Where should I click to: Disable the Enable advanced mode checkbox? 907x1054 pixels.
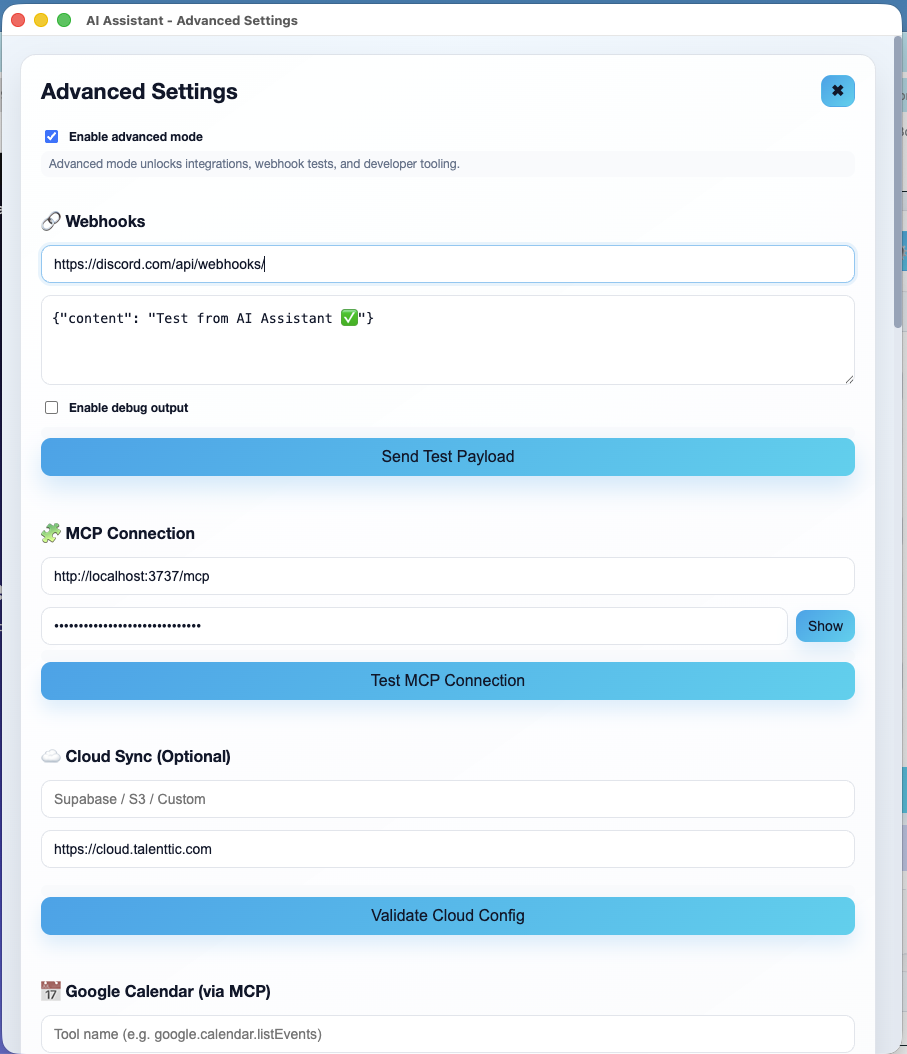[x=51, y=136]
